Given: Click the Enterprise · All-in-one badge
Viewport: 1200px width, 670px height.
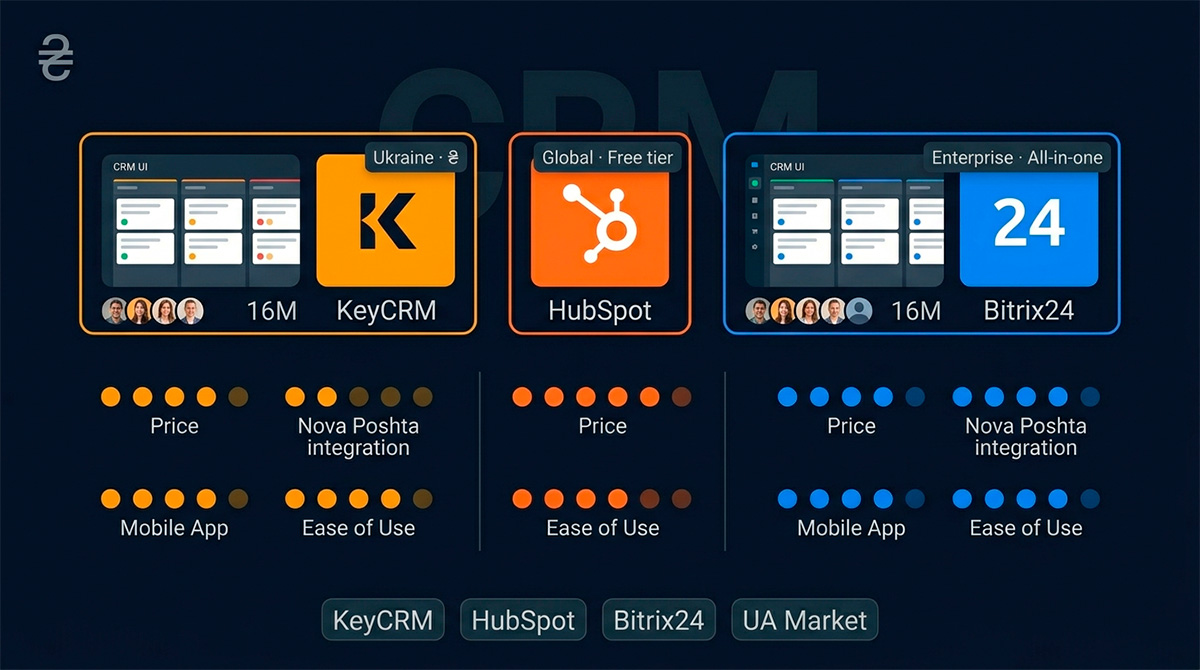Looking at the screenshot, I should (1017, 157).
